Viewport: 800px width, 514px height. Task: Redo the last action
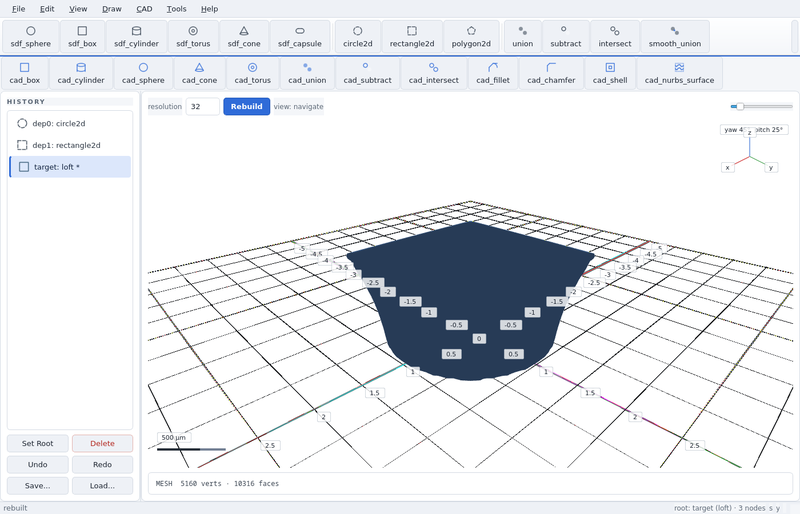point(103,464)
